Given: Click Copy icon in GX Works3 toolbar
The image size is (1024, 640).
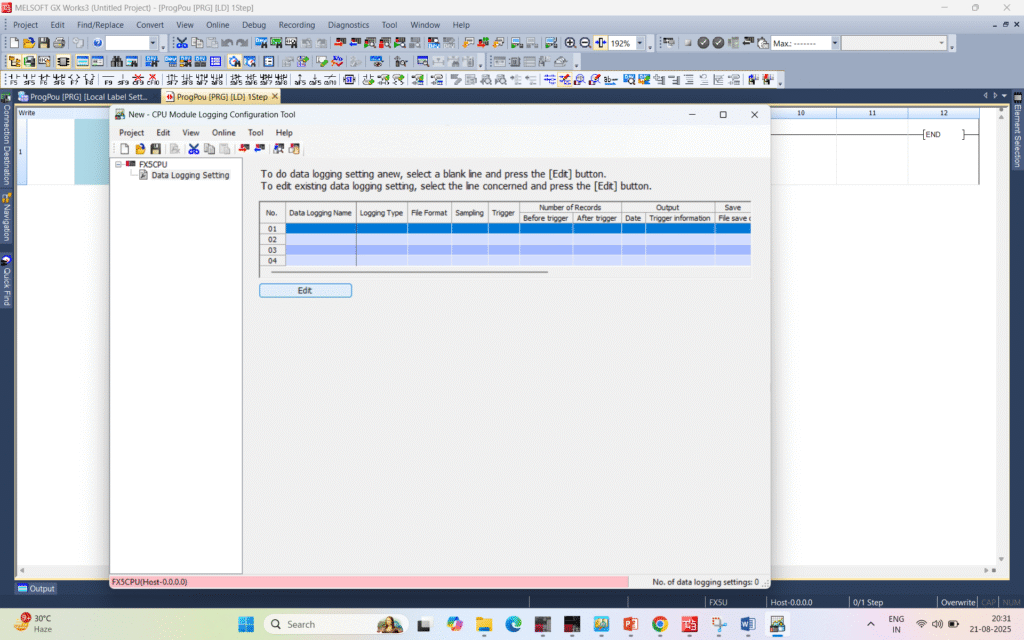Looking at the screenshot, I should click(x=197, y=43).
